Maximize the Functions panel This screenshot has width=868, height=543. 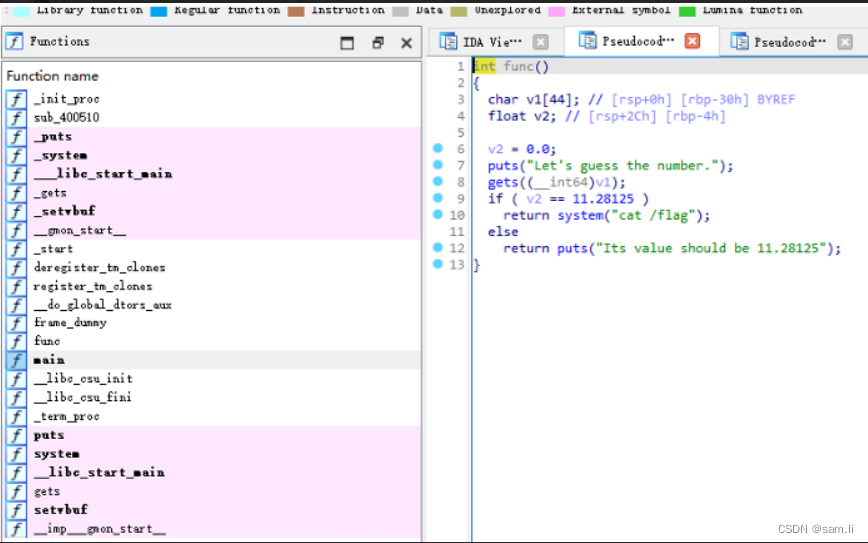[x=347, y=43]
